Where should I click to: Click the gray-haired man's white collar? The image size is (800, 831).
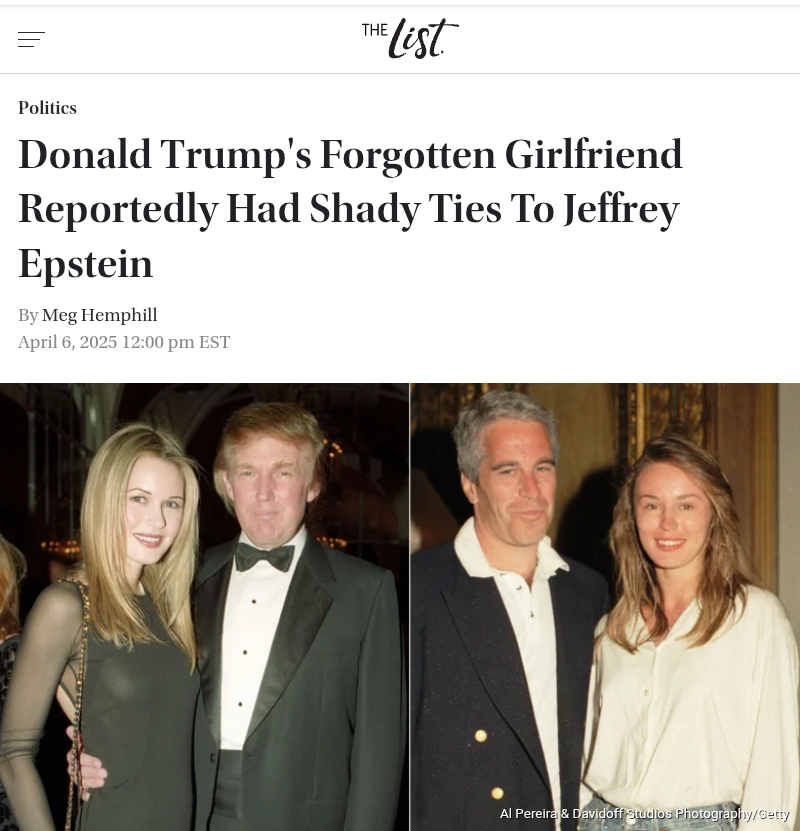coord(509,551)
